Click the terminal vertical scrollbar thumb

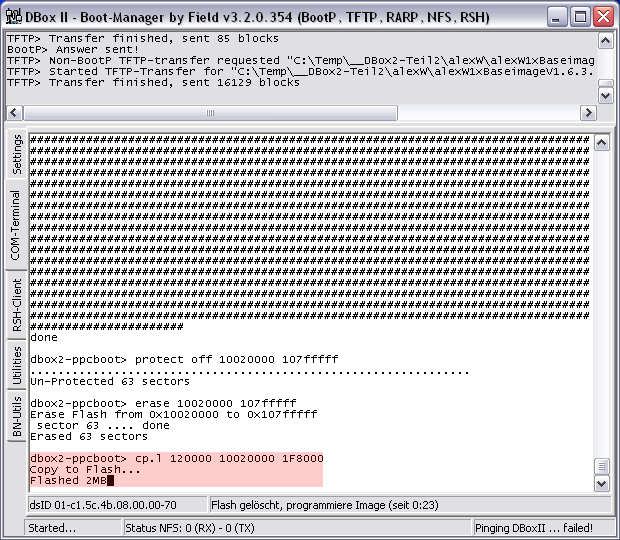point(601,466)
